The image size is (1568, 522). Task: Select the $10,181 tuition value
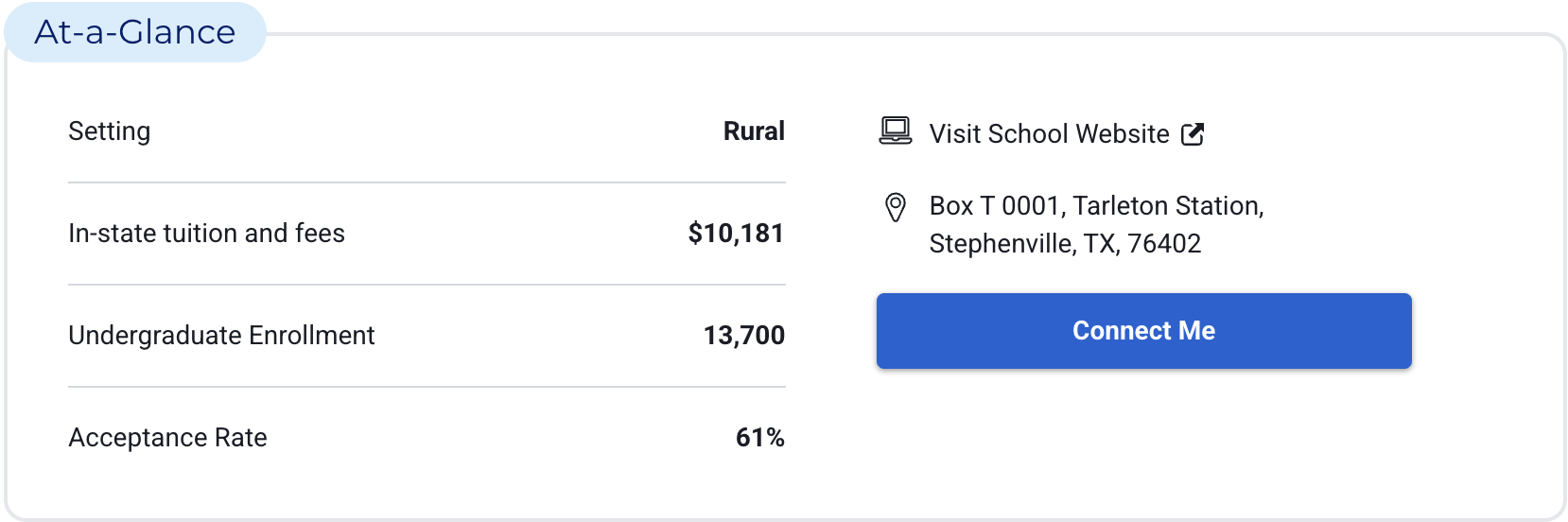(736, 234)
